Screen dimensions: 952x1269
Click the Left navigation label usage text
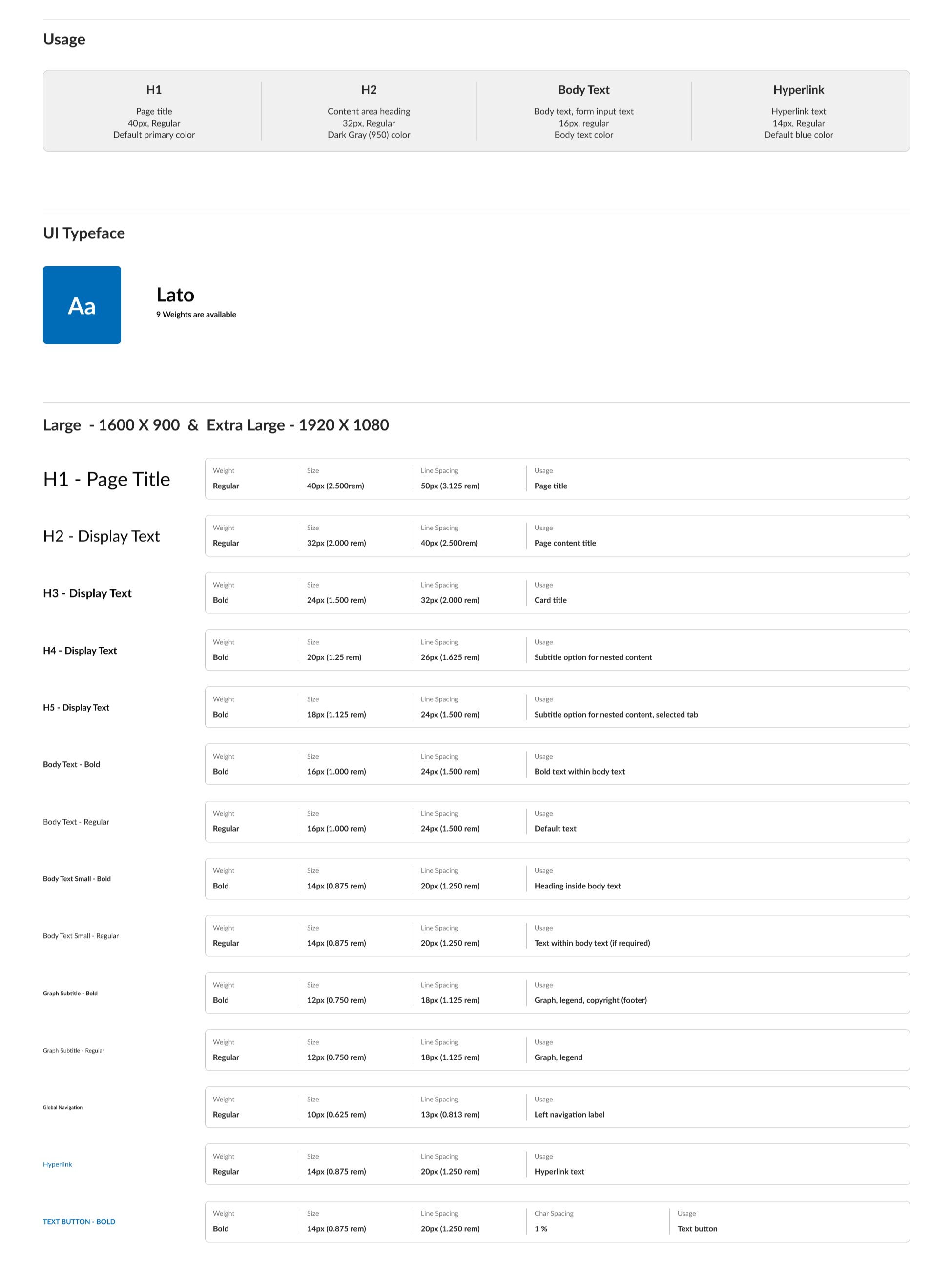tap(569, 1114)
